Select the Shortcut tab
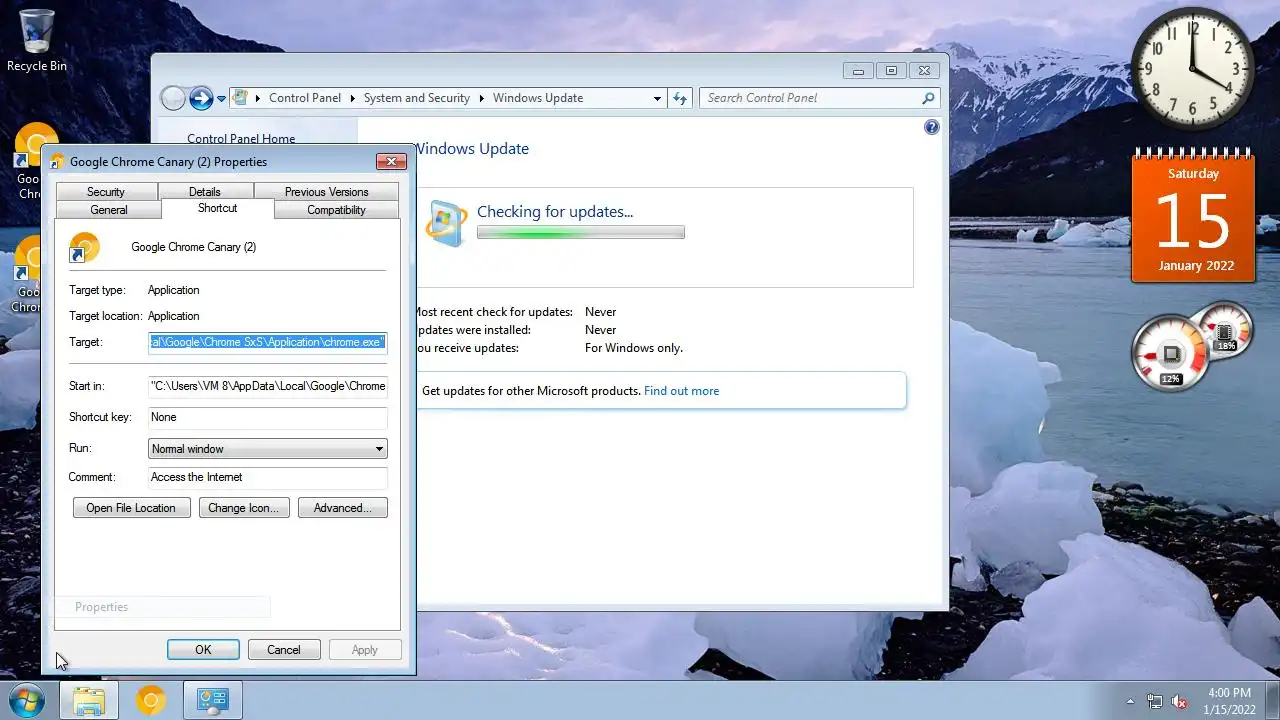 (217, 208)
